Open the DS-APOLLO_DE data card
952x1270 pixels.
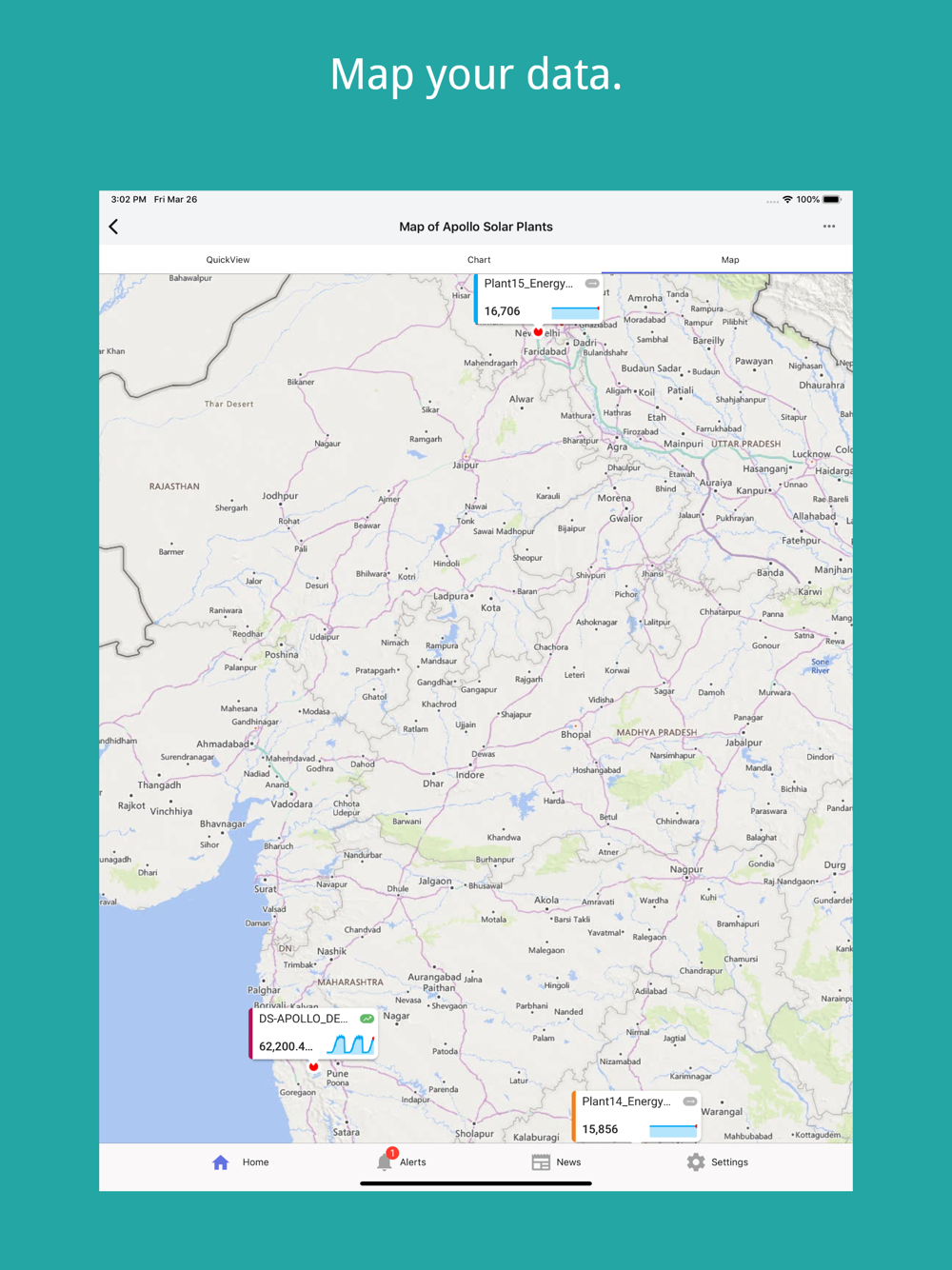(314, 1033)
